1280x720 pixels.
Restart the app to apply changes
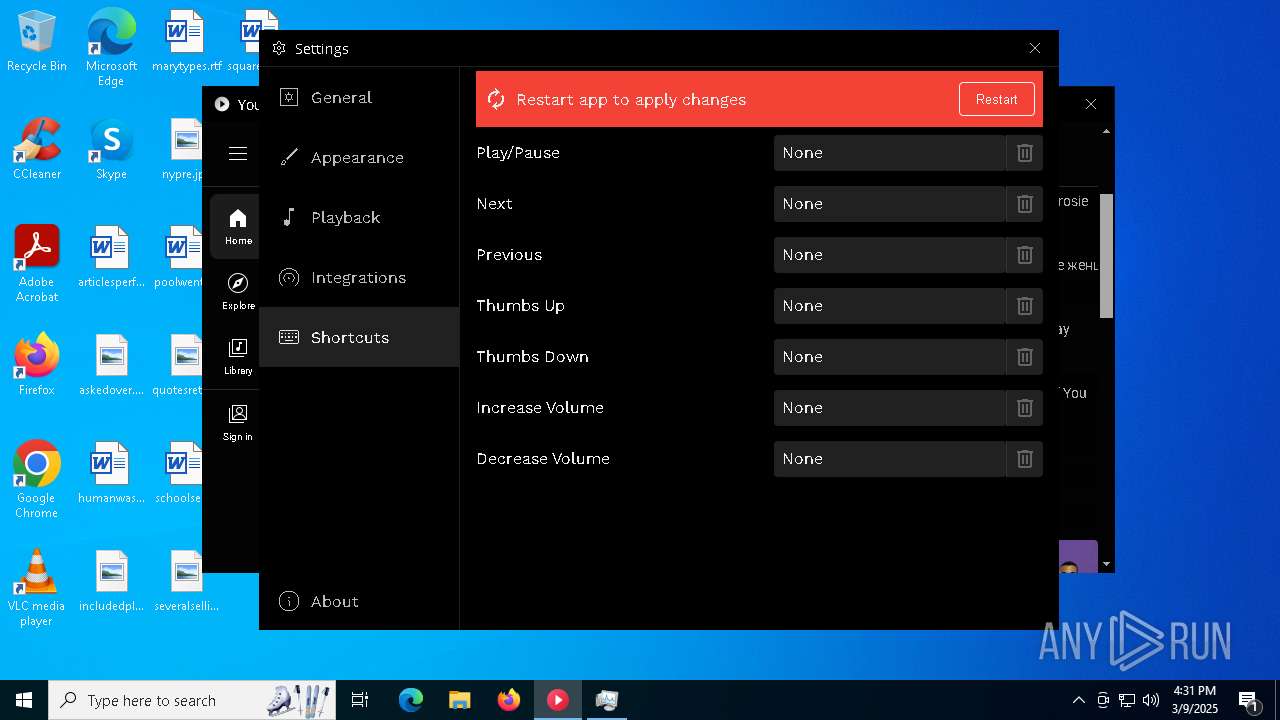[x=996, y=99]
